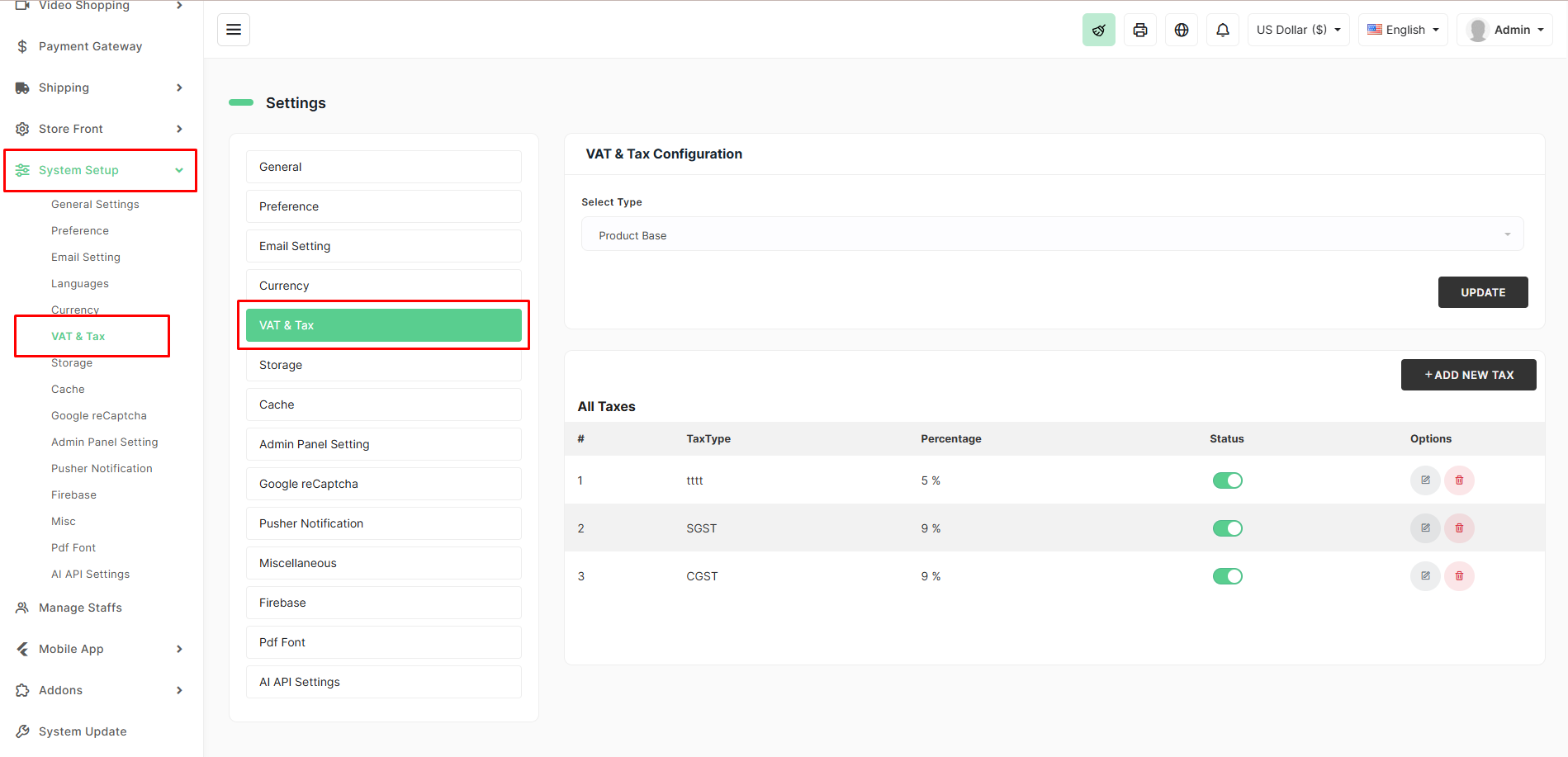
Task: Click edit icon for tttt tax
Action: click(1424, 480)
